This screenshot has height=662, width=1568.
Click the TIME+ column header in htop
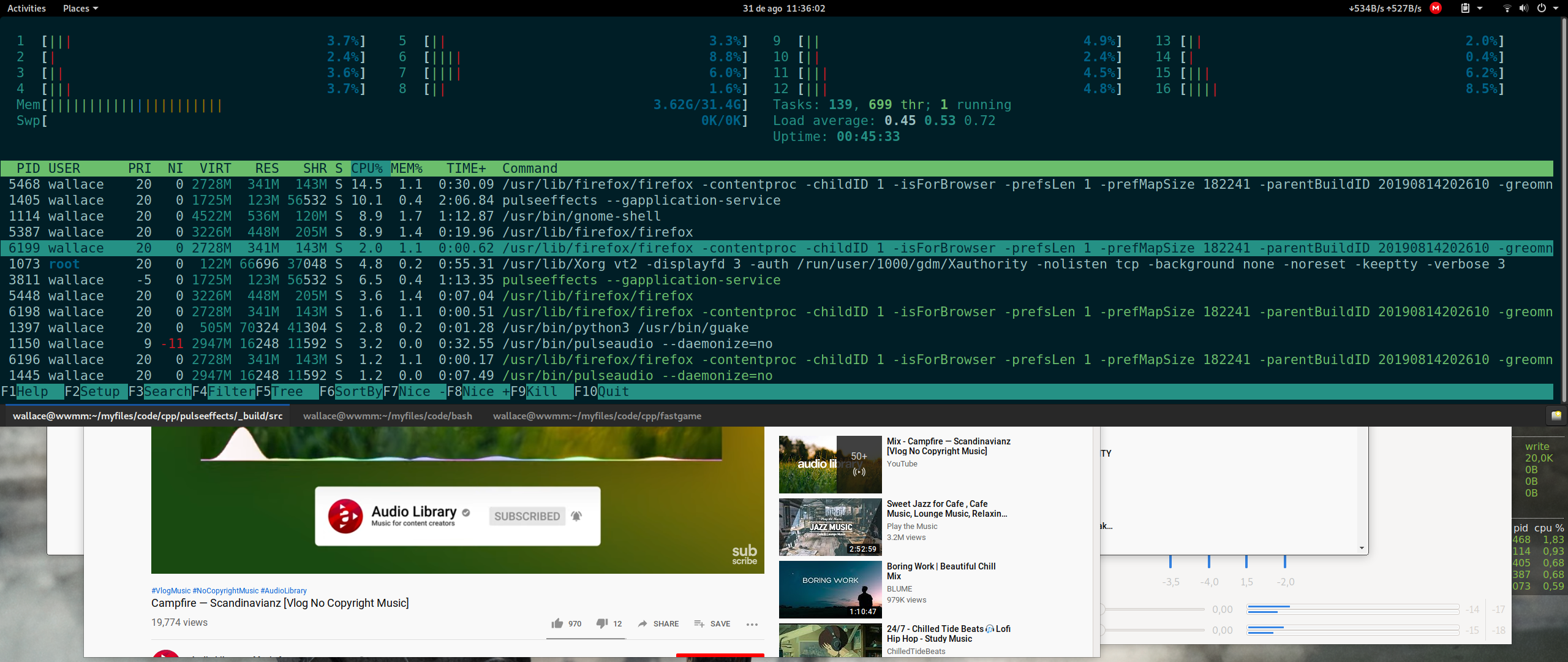[466, 169]
